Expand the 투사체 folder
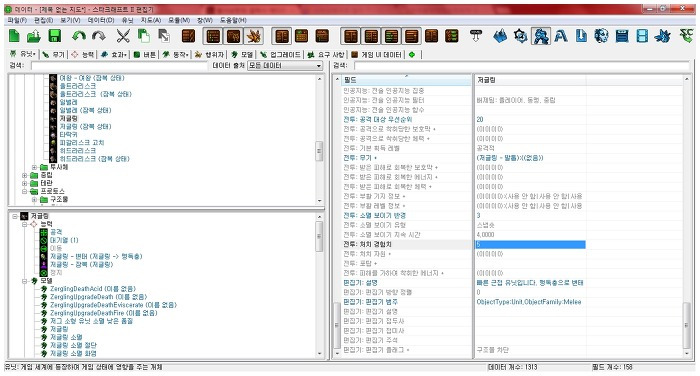Viewport: 700px width, 376px height. (x=34, y=167)
